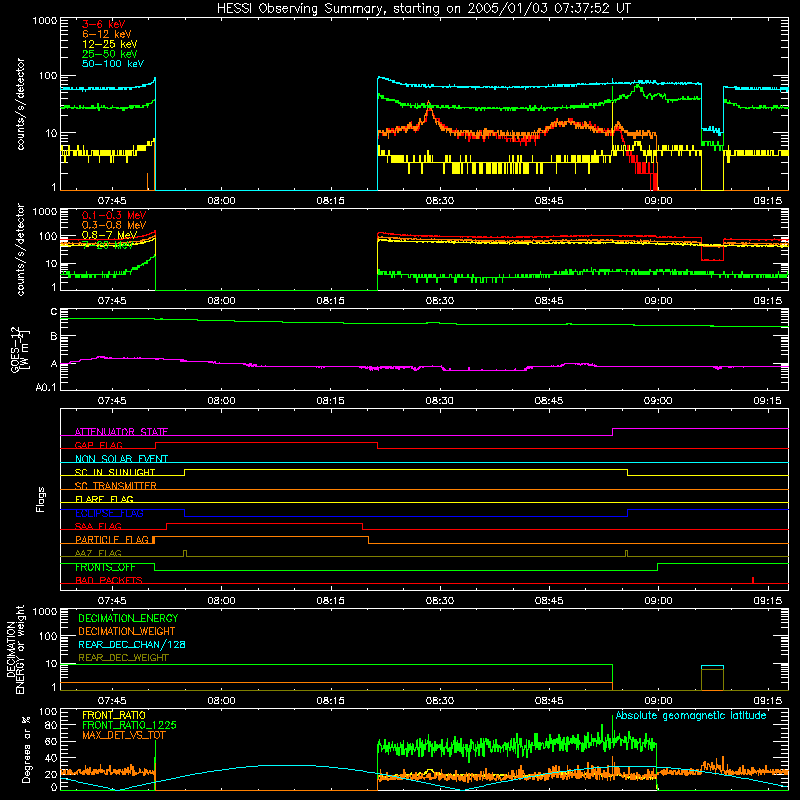800x800 pixels.
Task: Select the '50-100 keV' legend label
Action: point(113,64)
